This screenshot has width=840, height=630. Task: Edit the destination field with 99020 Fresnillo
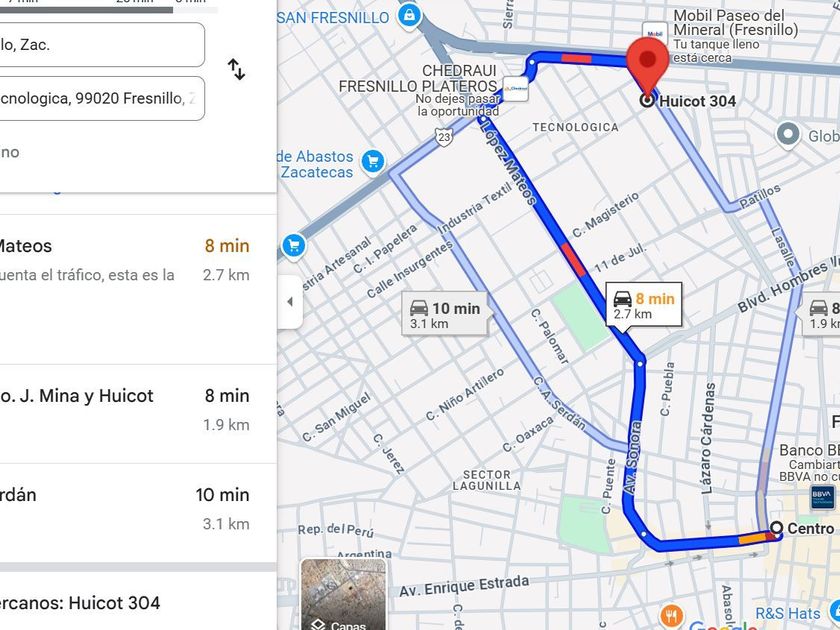point(102,99)
